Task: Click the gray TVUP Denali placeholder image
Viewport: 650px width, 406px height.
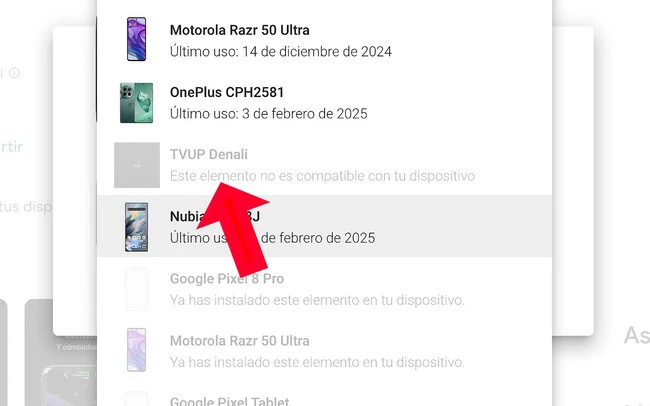Action: click(137, 165)
